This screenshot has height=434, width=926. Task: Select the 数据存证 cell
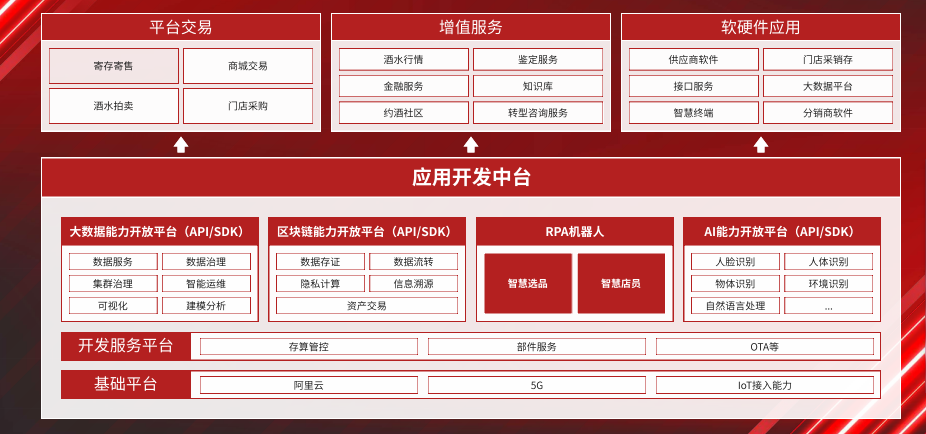point(321,262)
